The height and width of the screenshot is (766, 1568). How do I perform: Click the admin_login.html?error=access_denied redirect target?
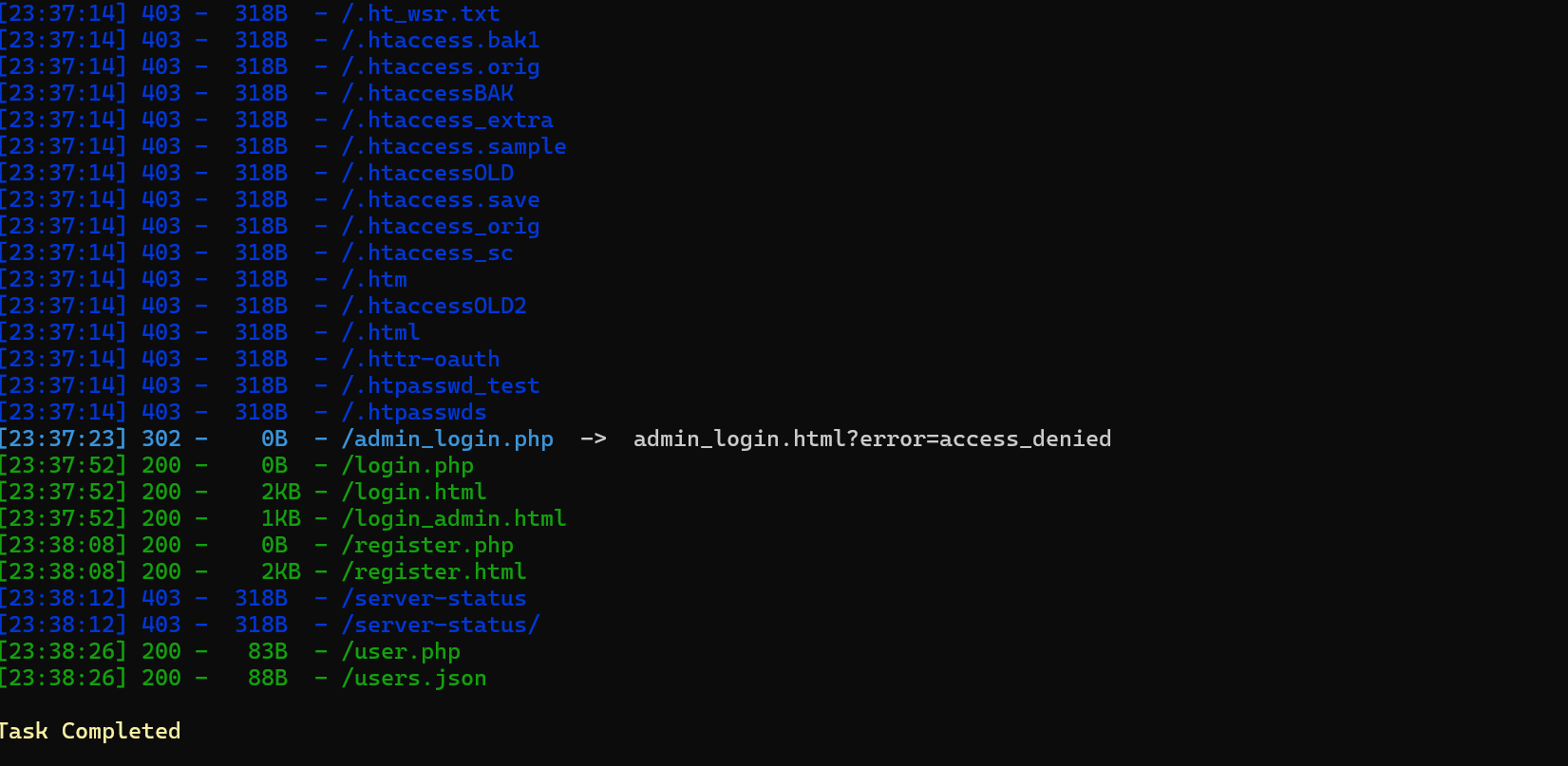[x=872, y=439]
